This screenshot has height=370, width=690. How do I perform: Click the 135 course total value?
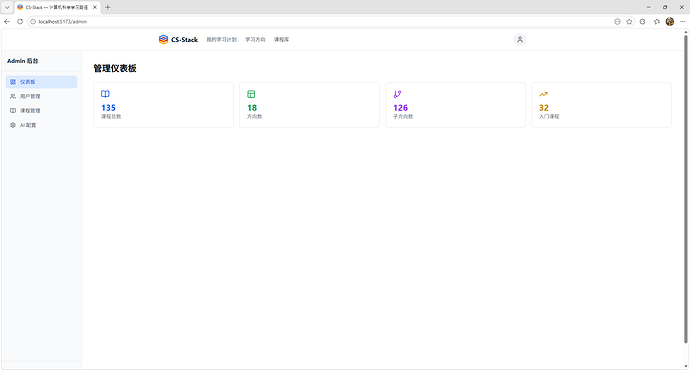(108, 108)
